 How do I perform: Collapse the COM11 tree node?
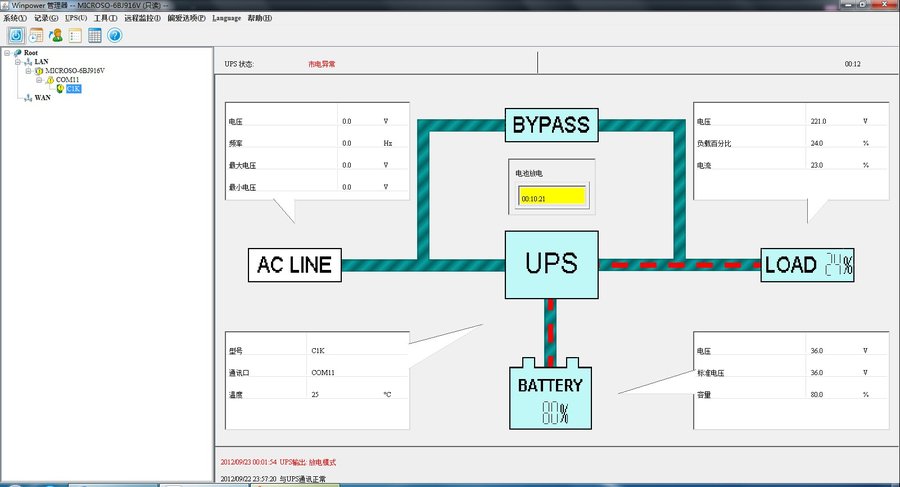(x=38, y=80)
